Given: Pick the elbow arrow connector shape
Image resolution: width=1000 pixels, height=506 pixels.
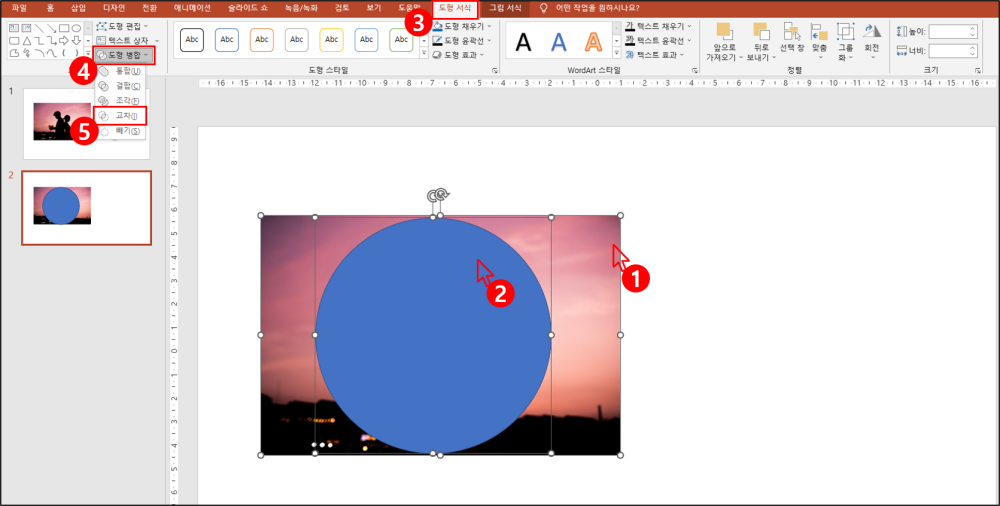Looking at the screenshot, I should pyautogui.click(x=52, y=40).
